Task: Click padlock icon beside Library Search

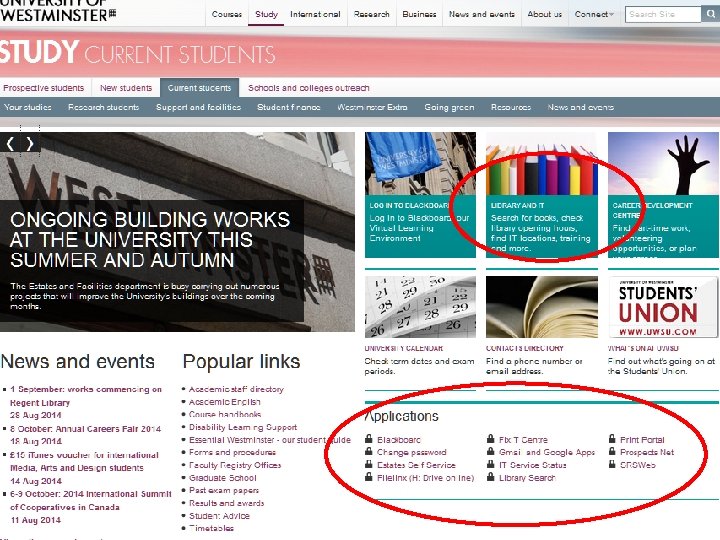Action: [490, 477]
